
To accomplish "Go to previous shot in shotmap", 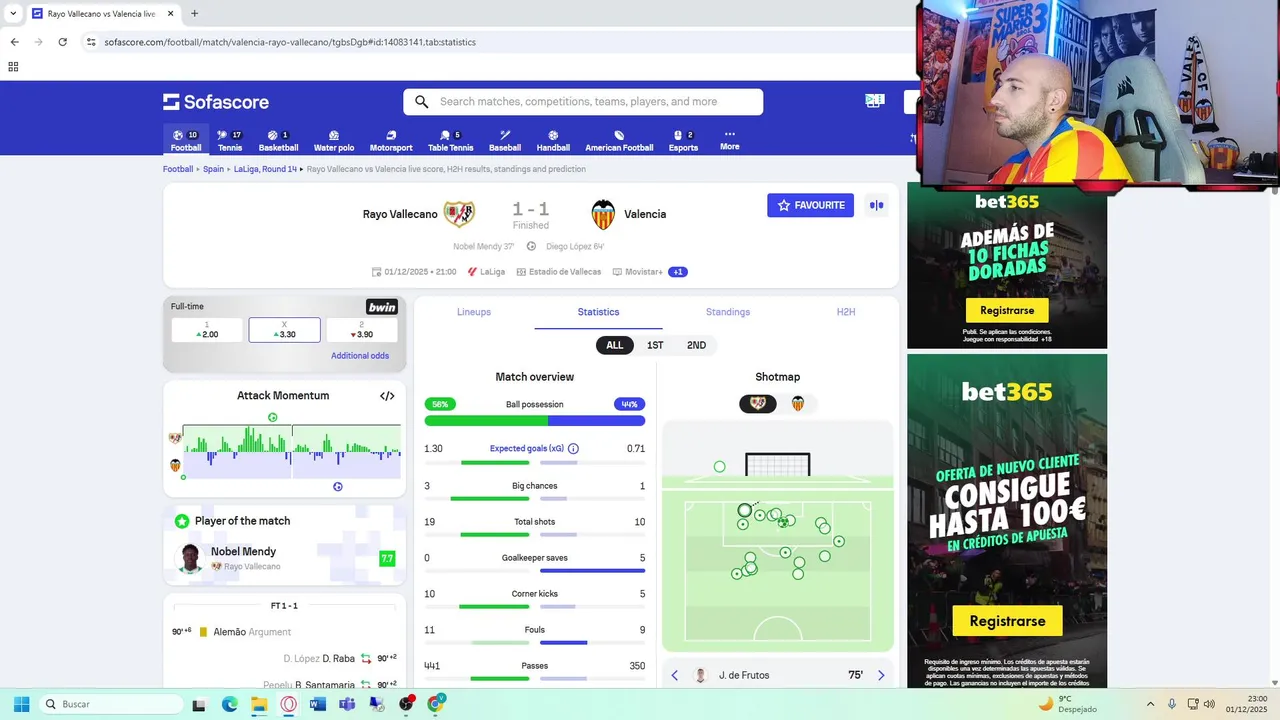I will 674,675.
